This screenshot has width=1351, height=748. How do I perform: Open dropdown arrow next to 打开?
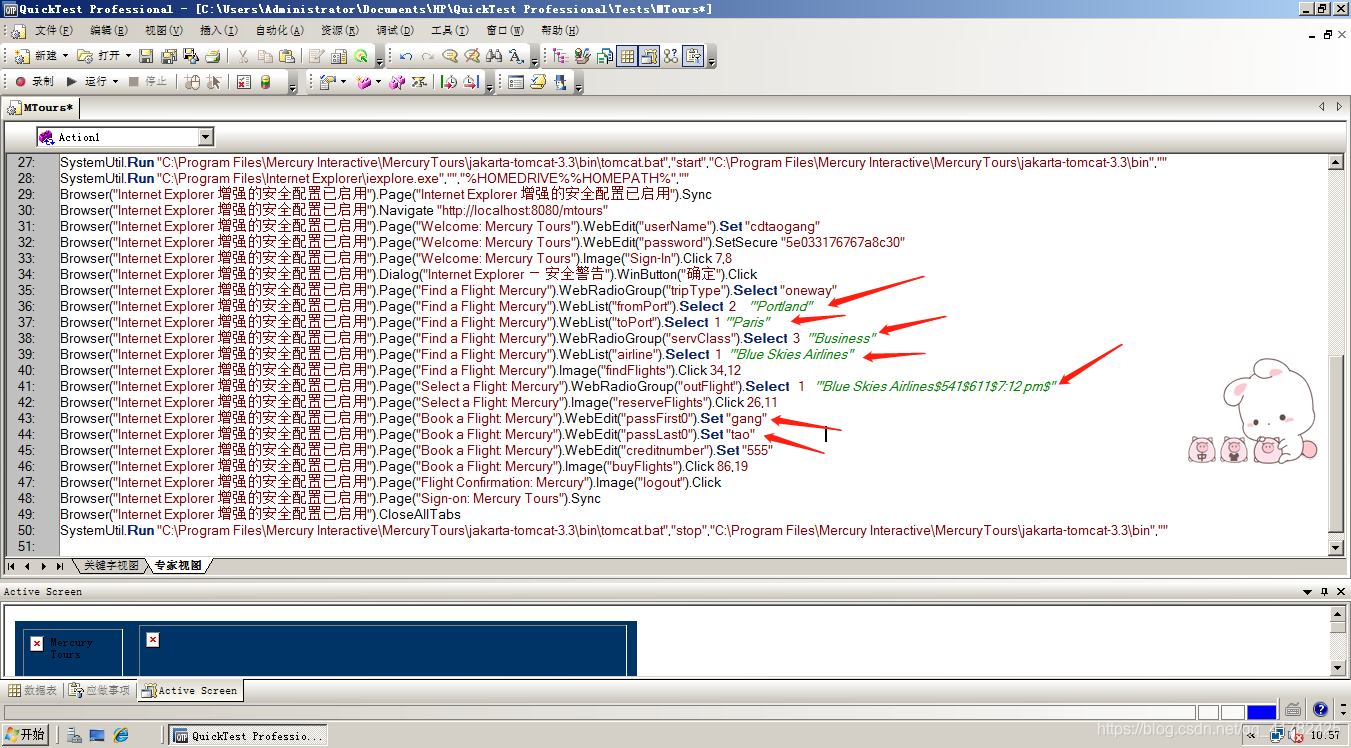(x=128, y=56)
